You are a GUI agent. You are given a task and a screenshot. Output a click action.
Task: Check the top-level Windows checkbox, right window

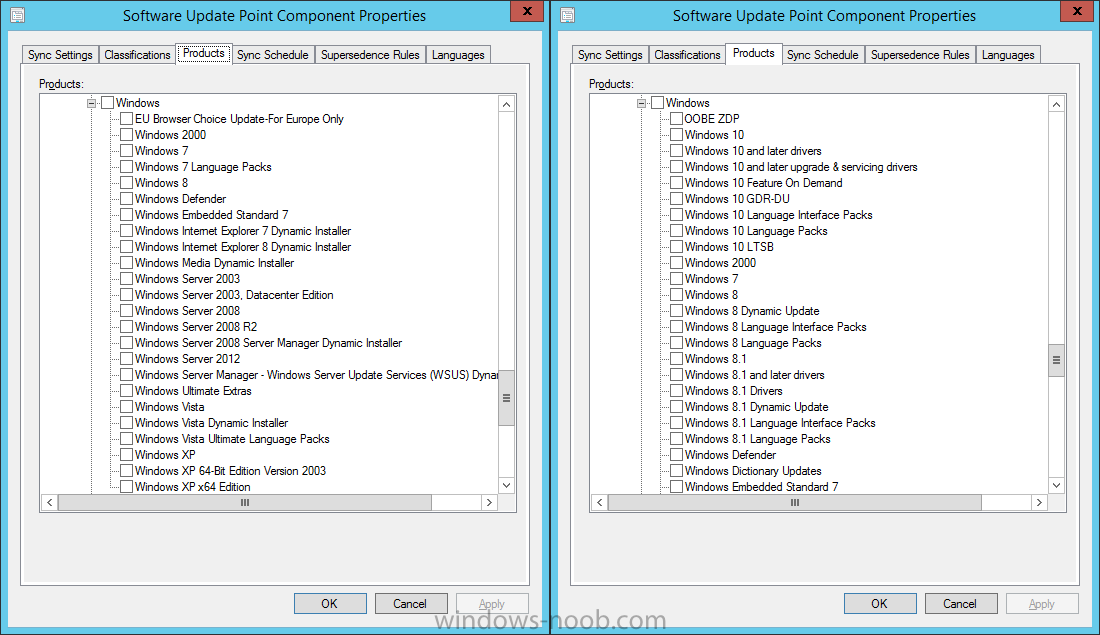coord(657,103)
